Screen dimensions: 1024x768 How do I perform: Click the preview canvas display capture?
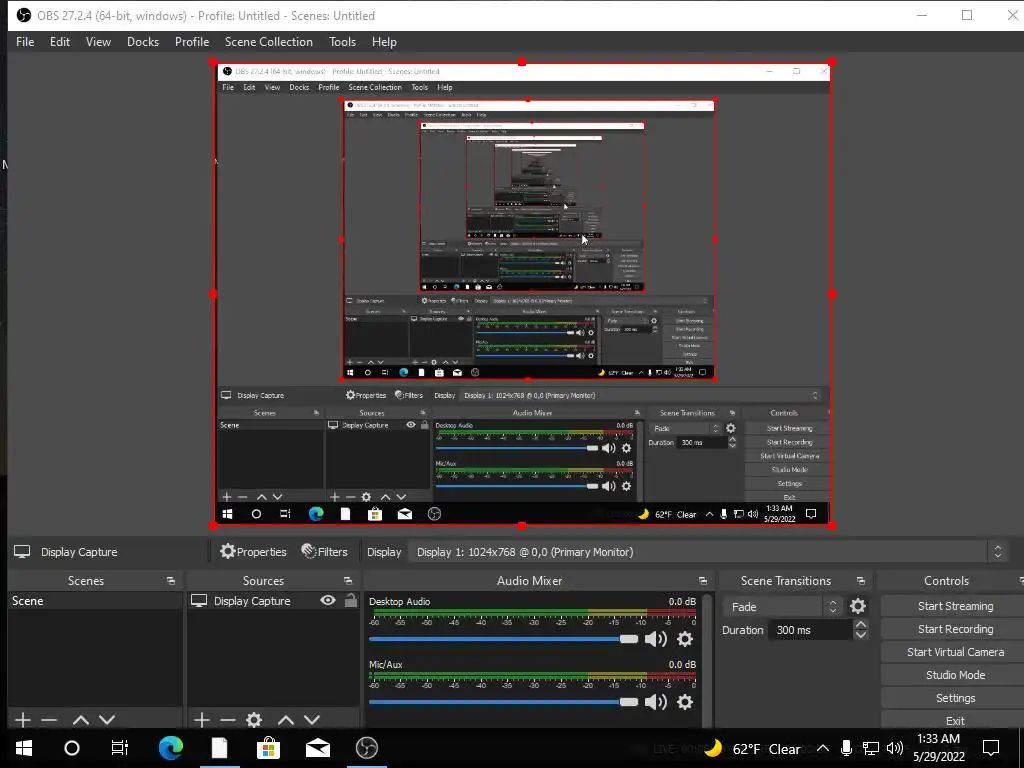click(x=522, y=294)
